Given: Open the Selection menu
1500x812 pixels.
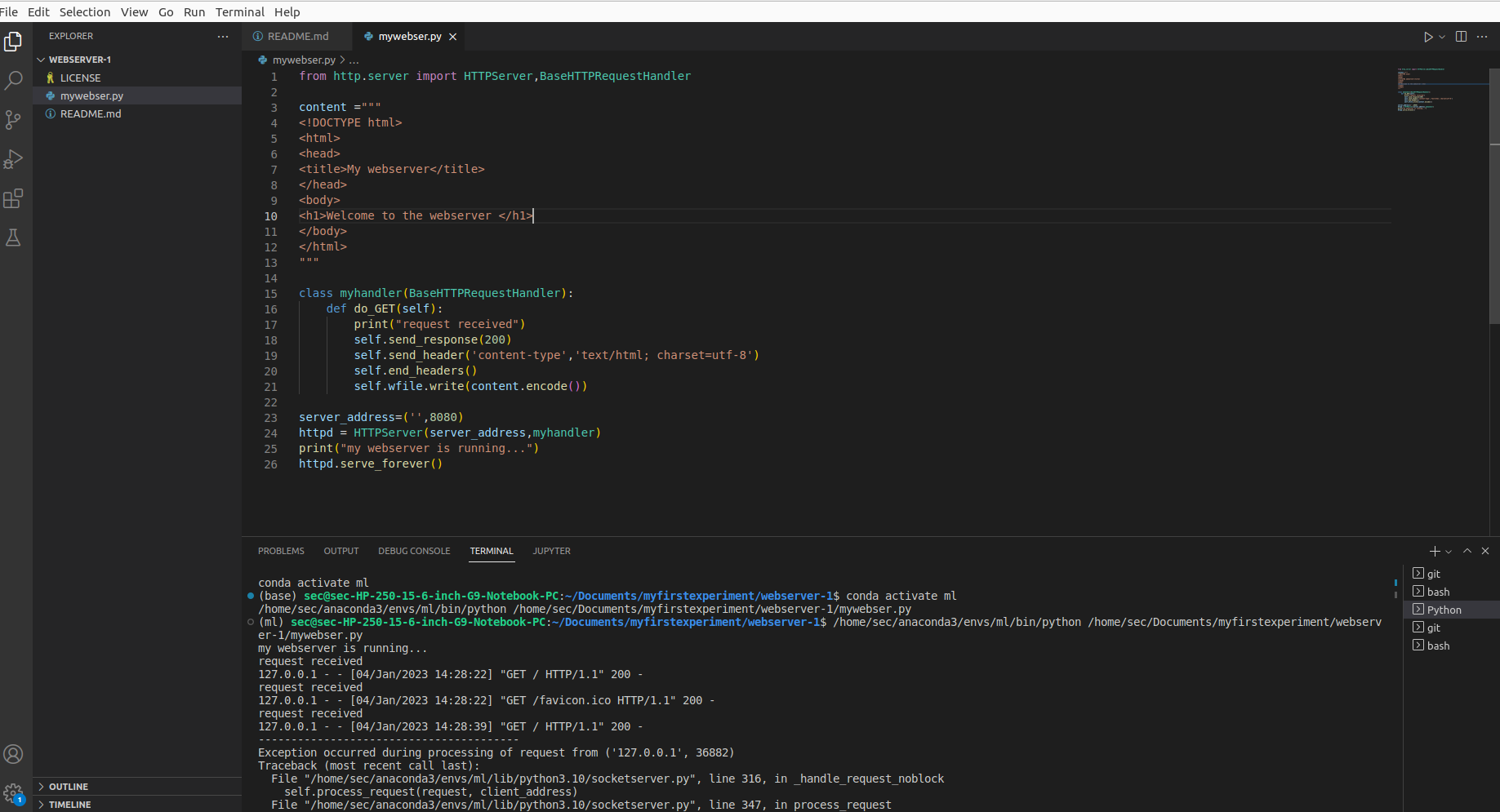Looking at the screenshot, I should (x=85, y=12).
